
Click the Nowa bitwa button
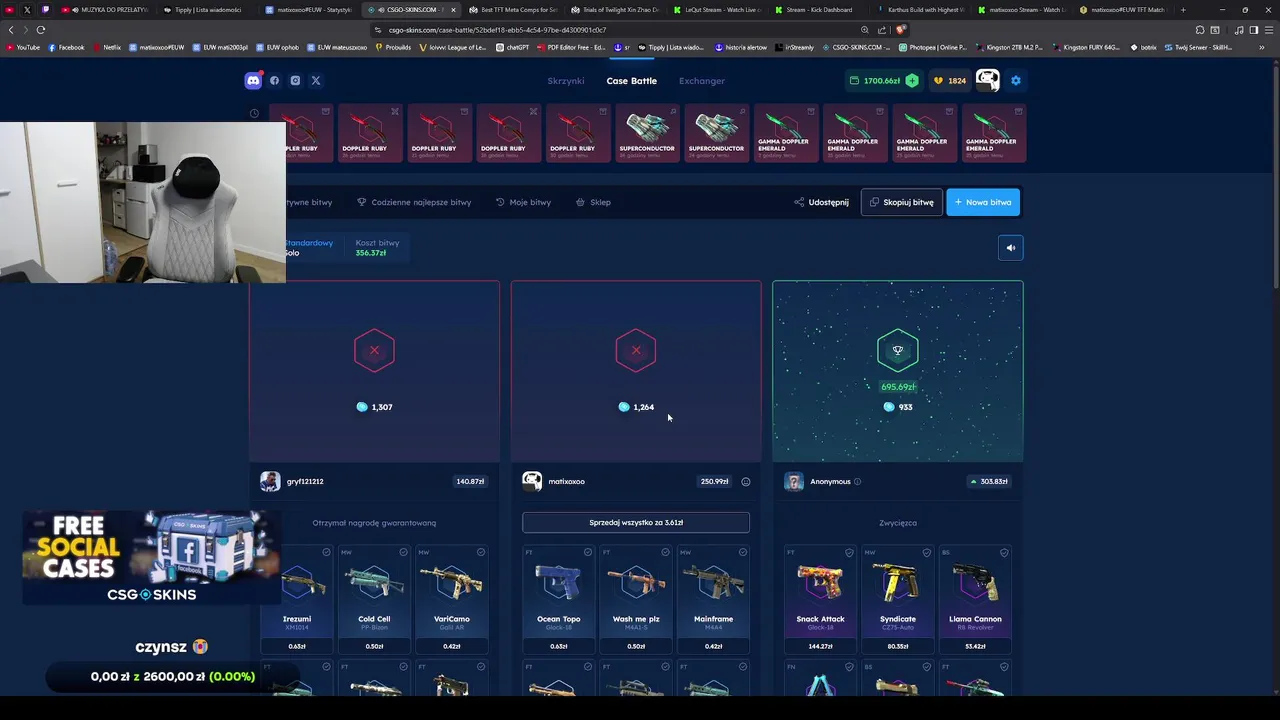[983, 202]
